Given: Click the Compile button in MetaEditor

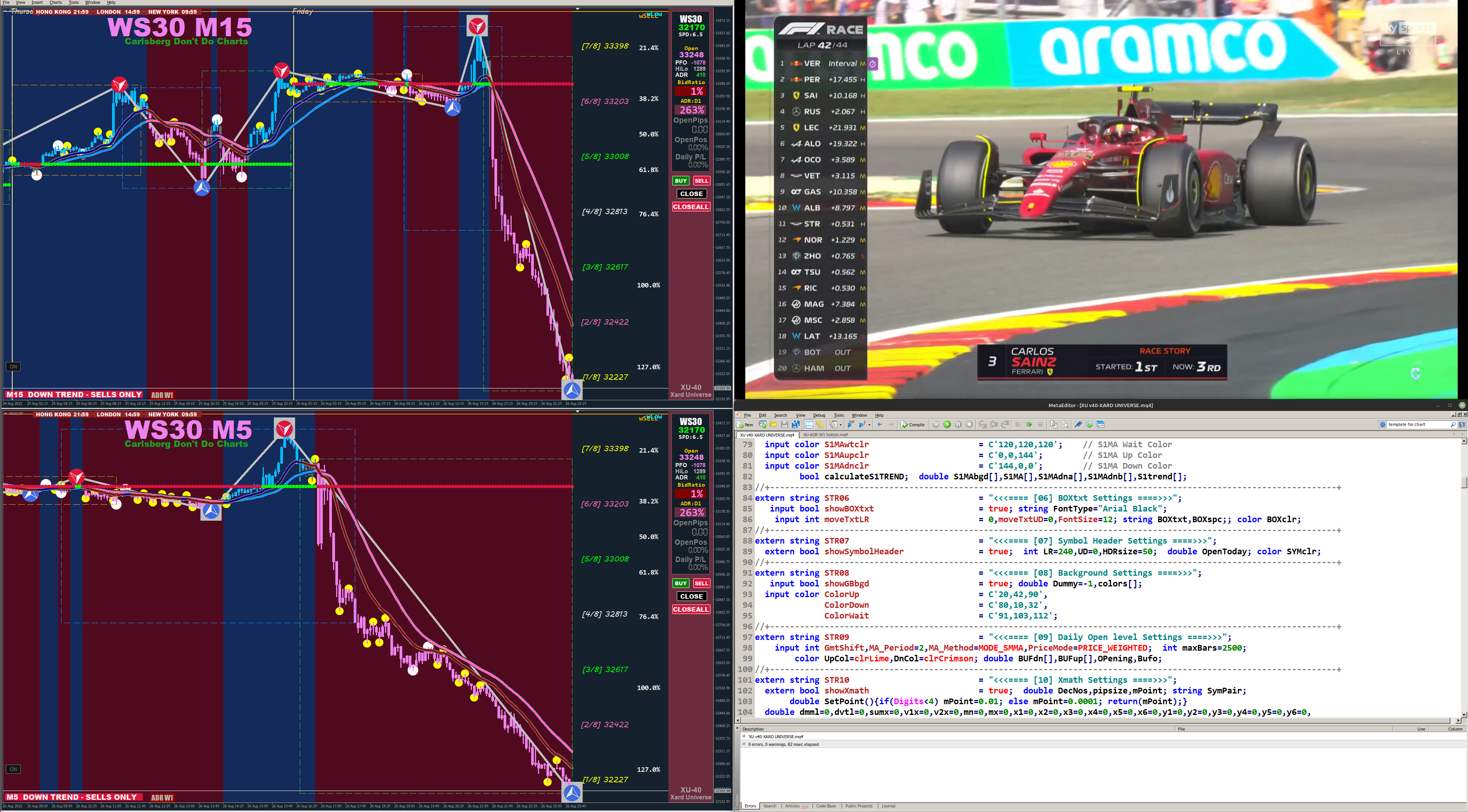Looking at the screenshot, I should 913,424.
